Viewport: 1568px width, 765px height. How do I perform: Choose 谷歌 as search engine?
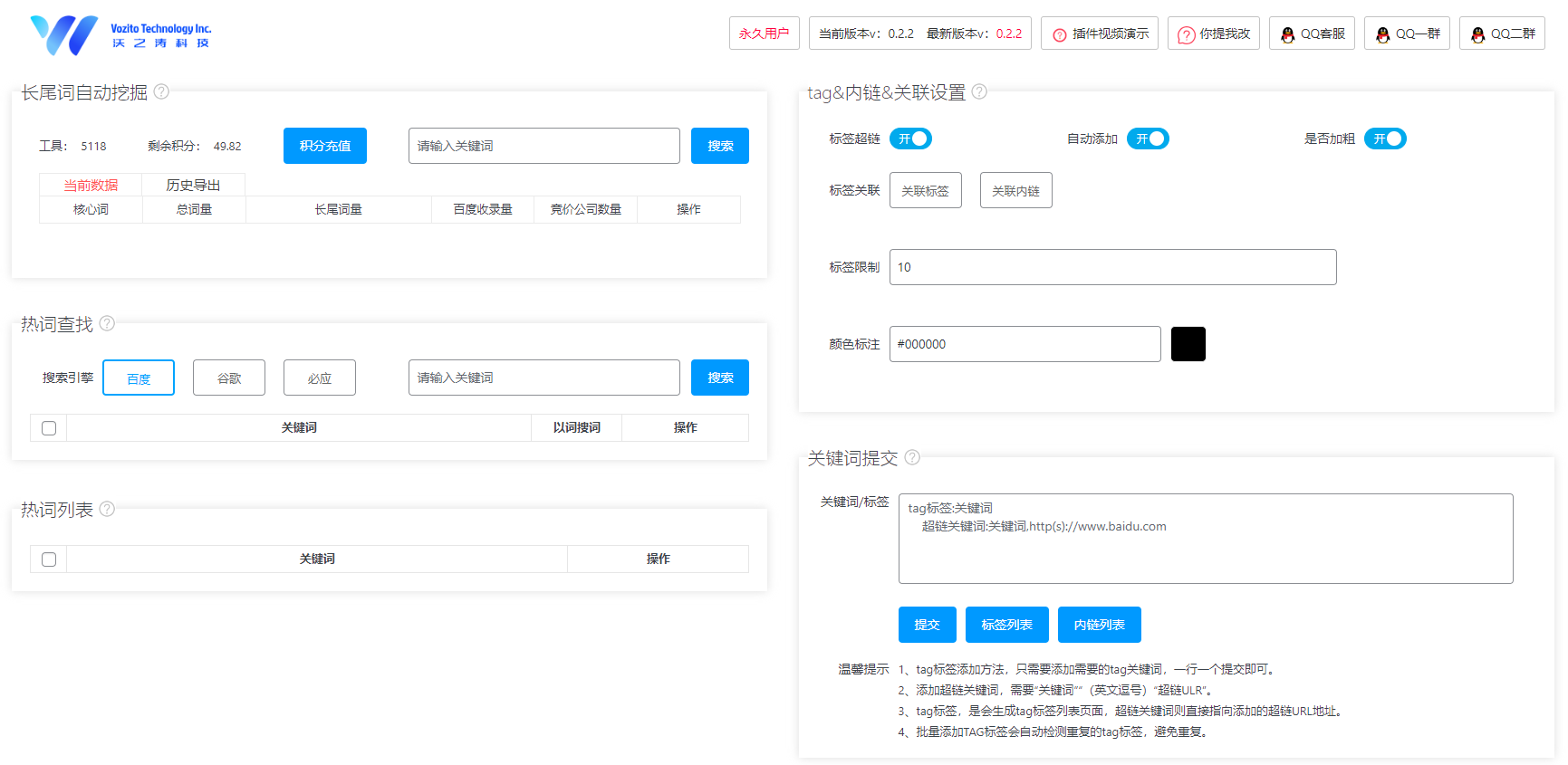(x=229, y=378)
